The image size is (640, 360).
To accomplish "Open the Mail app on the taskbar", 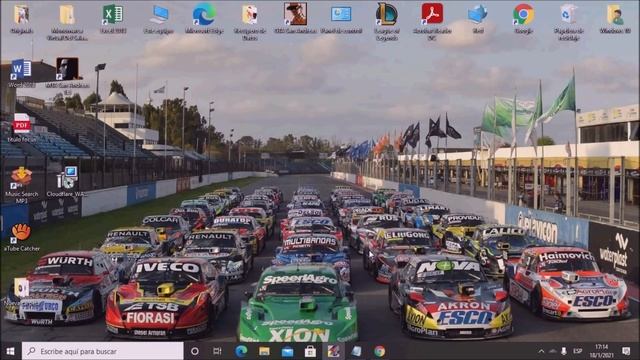I will tap(287, 351).
